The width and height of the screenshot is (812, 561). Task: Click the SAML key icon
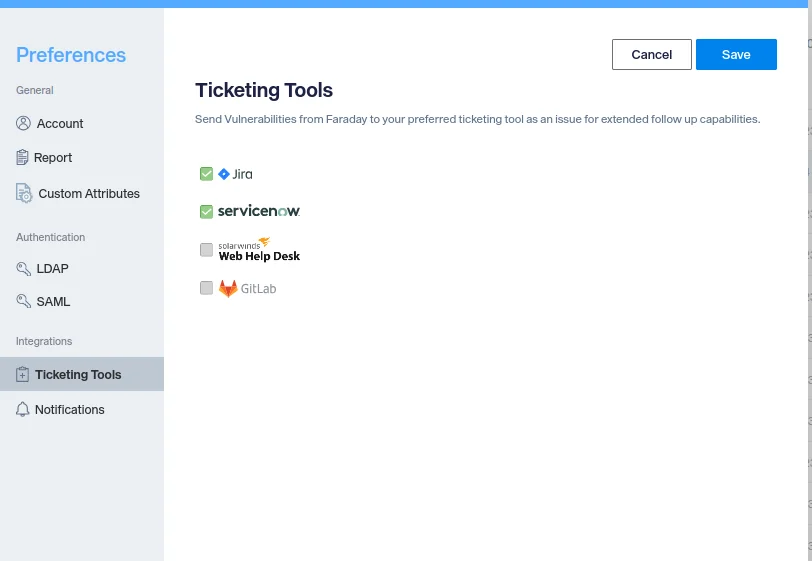24,301
